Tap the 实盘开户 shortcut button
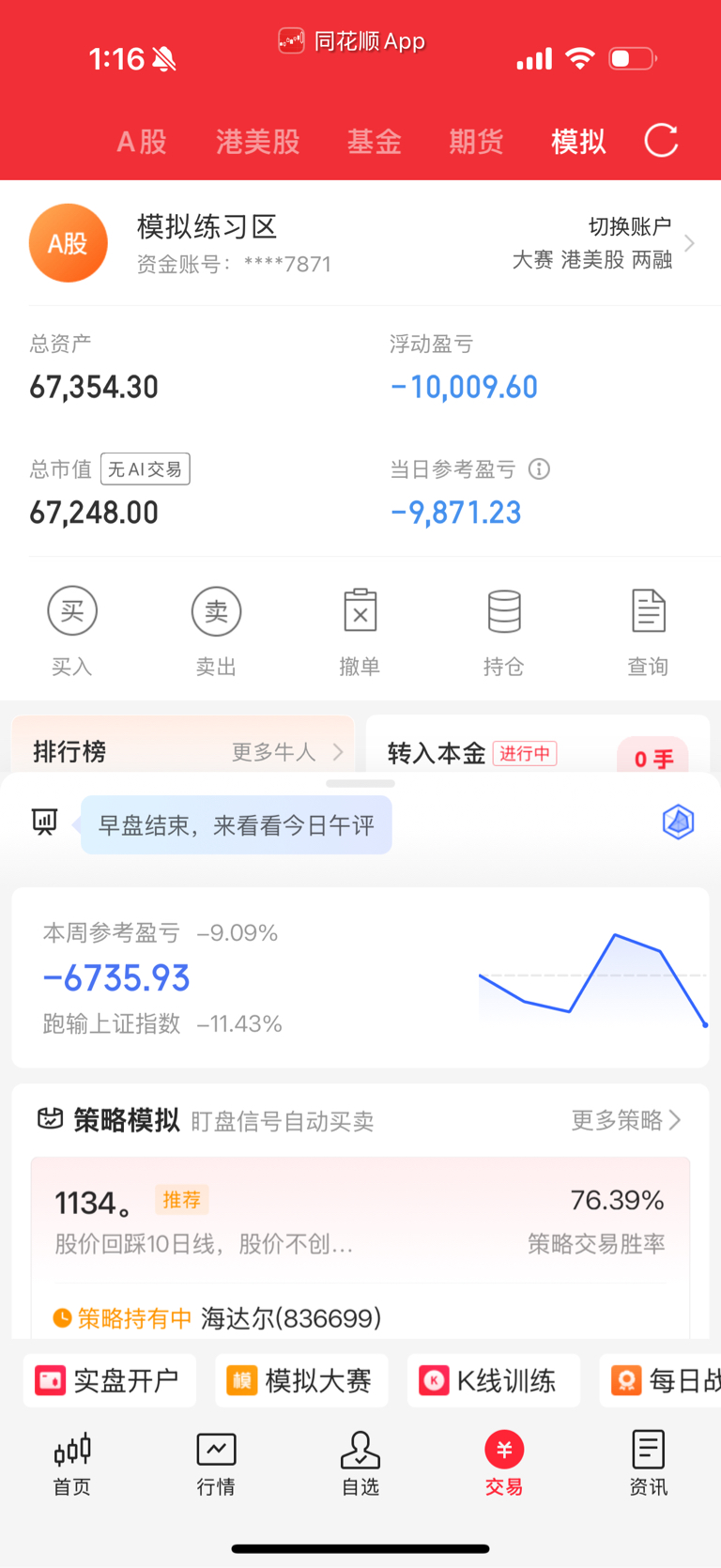The width and height of the screenshot is (721, 1568). click(109, 1380)
